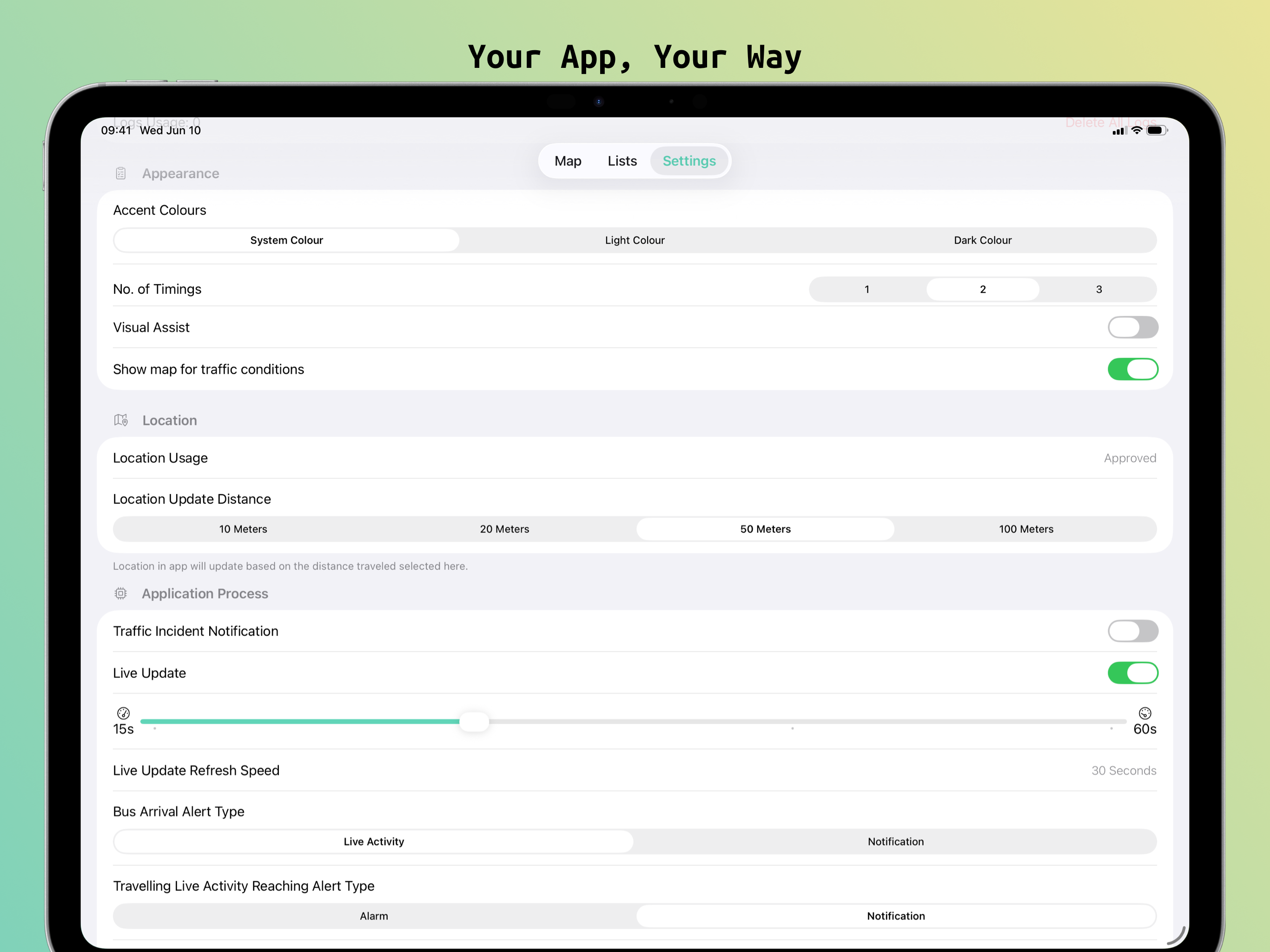
Task: Click the battery status icon
Action: click(x=1157, y=130)
